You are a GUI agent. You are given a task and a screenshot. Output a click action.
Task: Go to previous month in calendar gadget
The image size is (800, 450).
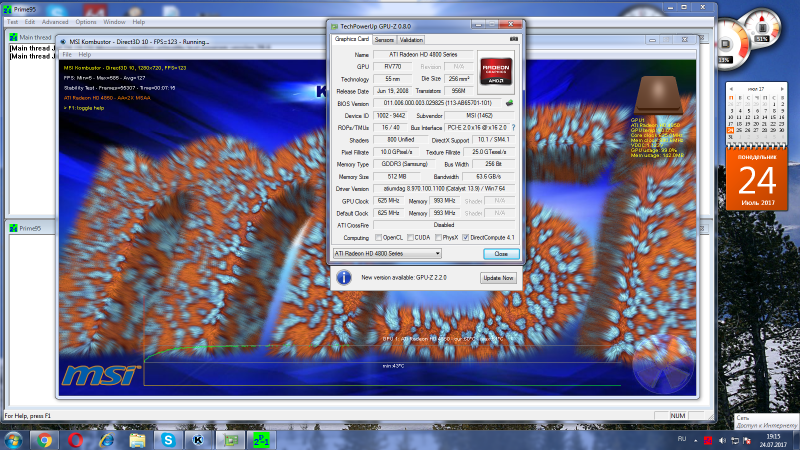tap(731, 89)
